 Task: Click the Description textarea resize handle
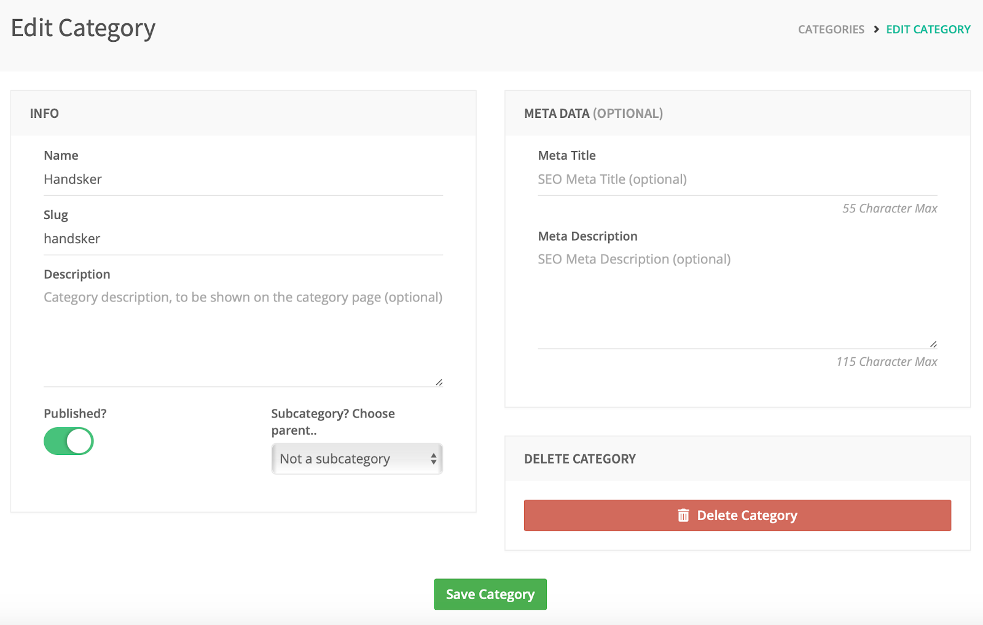[x=439, y=382]
